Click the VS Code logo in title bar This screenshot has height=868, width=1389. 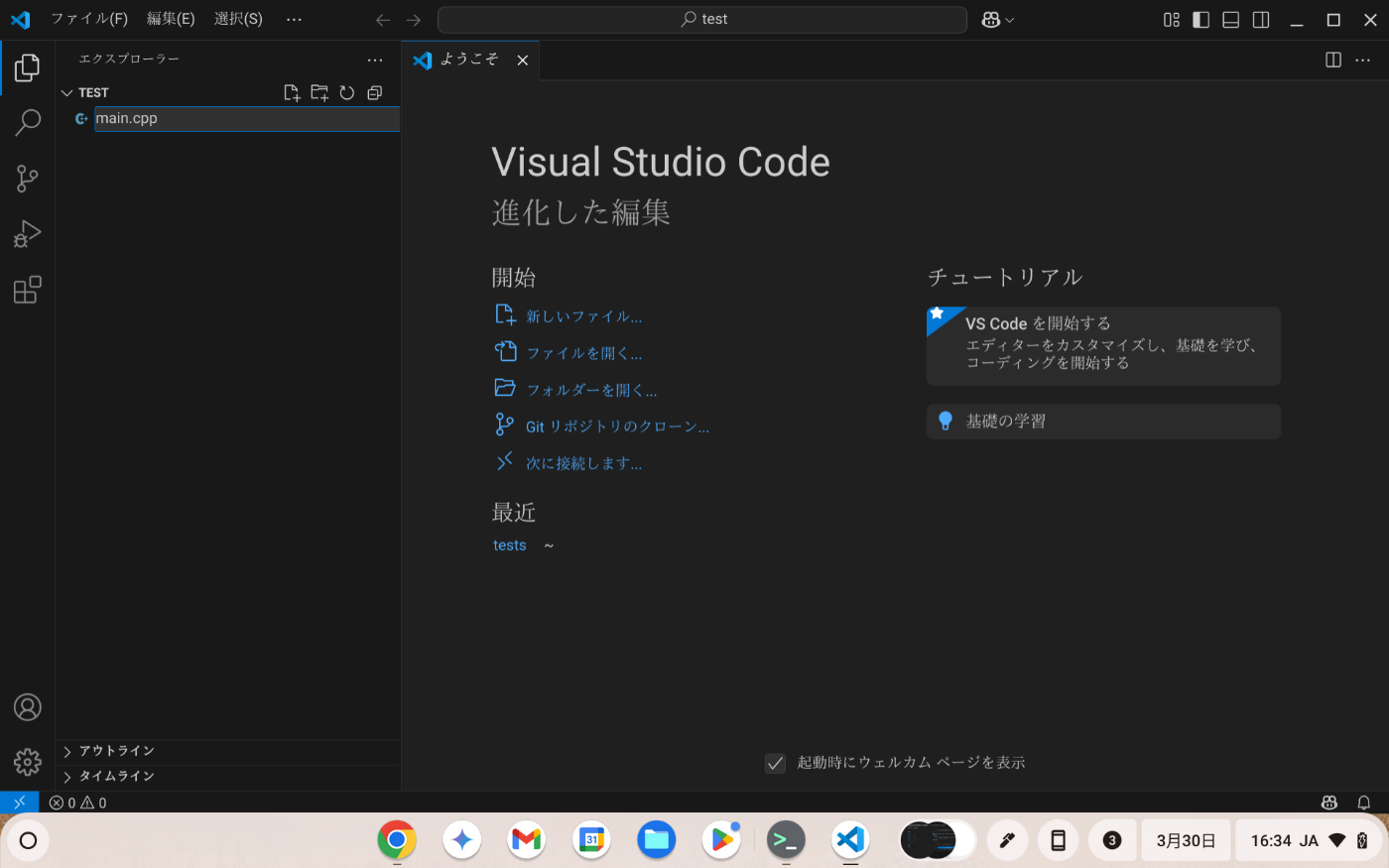pyautogui.click(x=20, y=20)
